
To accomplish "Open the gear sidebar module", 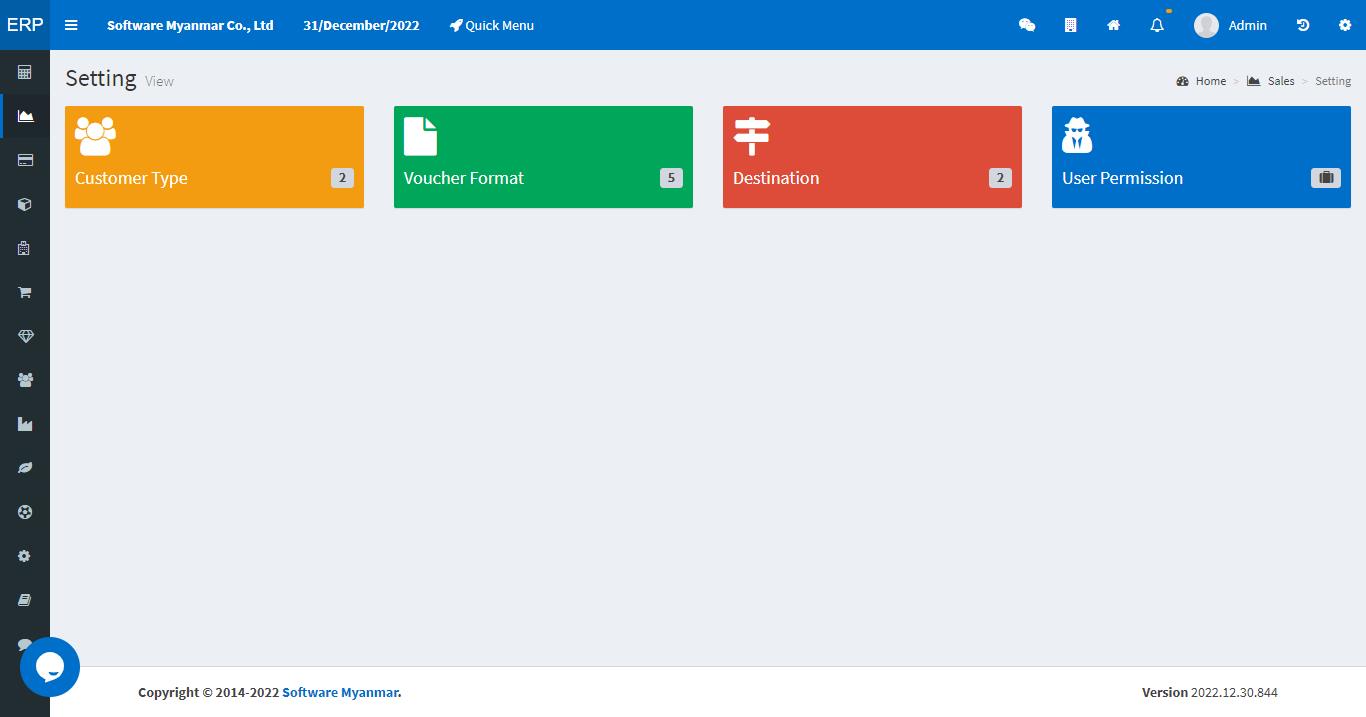I will pos(25,556).
